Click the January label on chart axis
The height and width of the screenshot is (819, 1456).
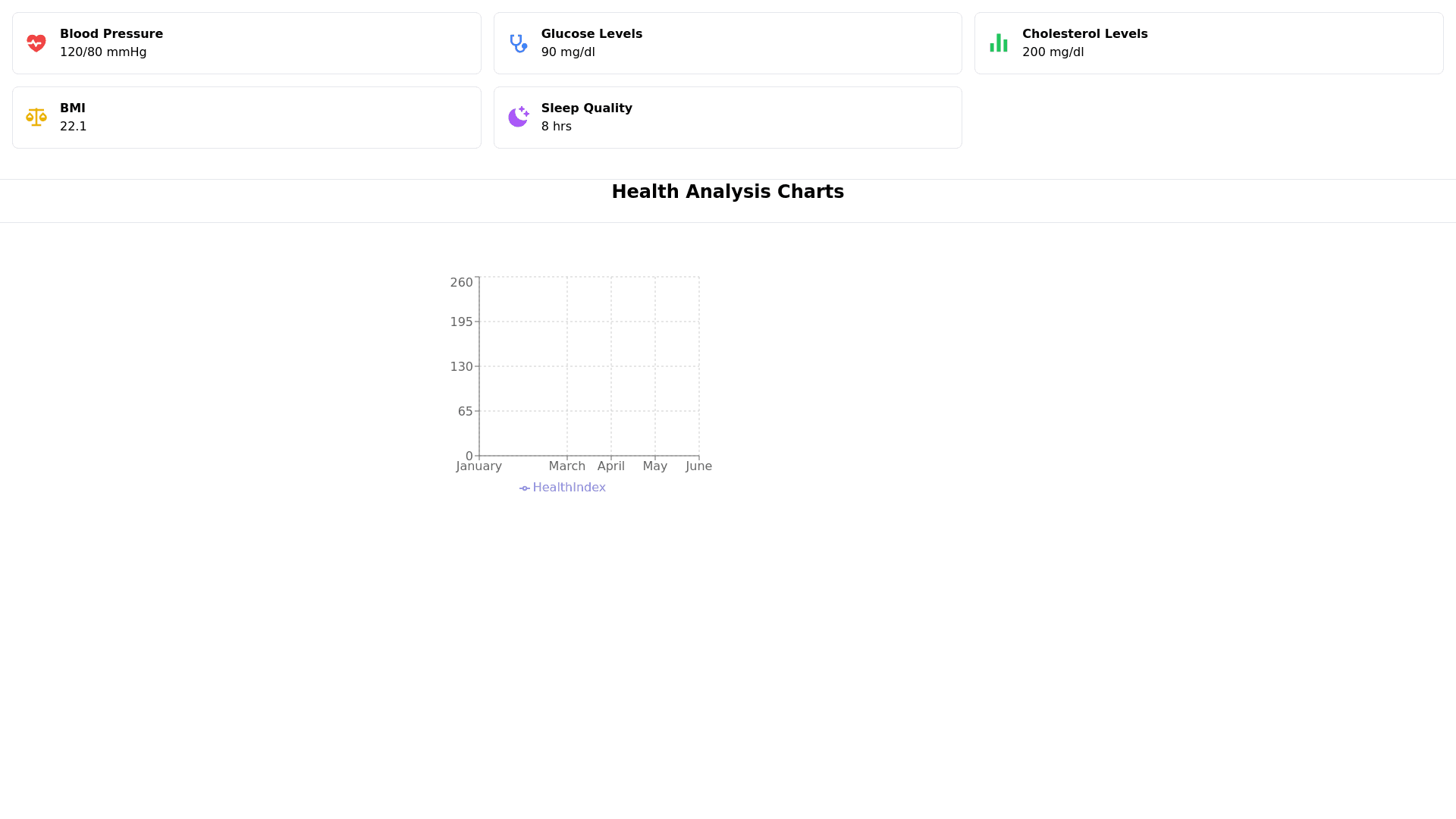pos(479,466)
